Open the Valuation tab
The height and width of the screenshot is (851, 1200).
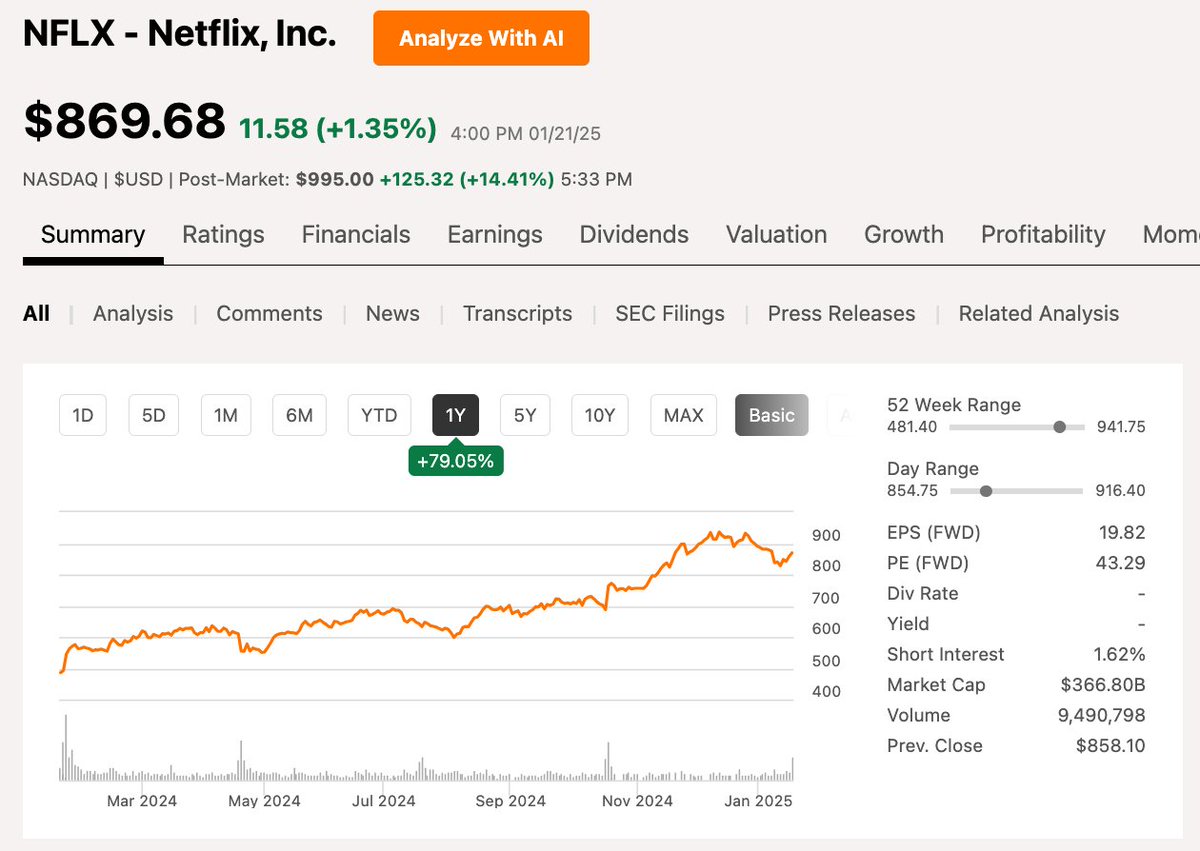click(776, 234)
